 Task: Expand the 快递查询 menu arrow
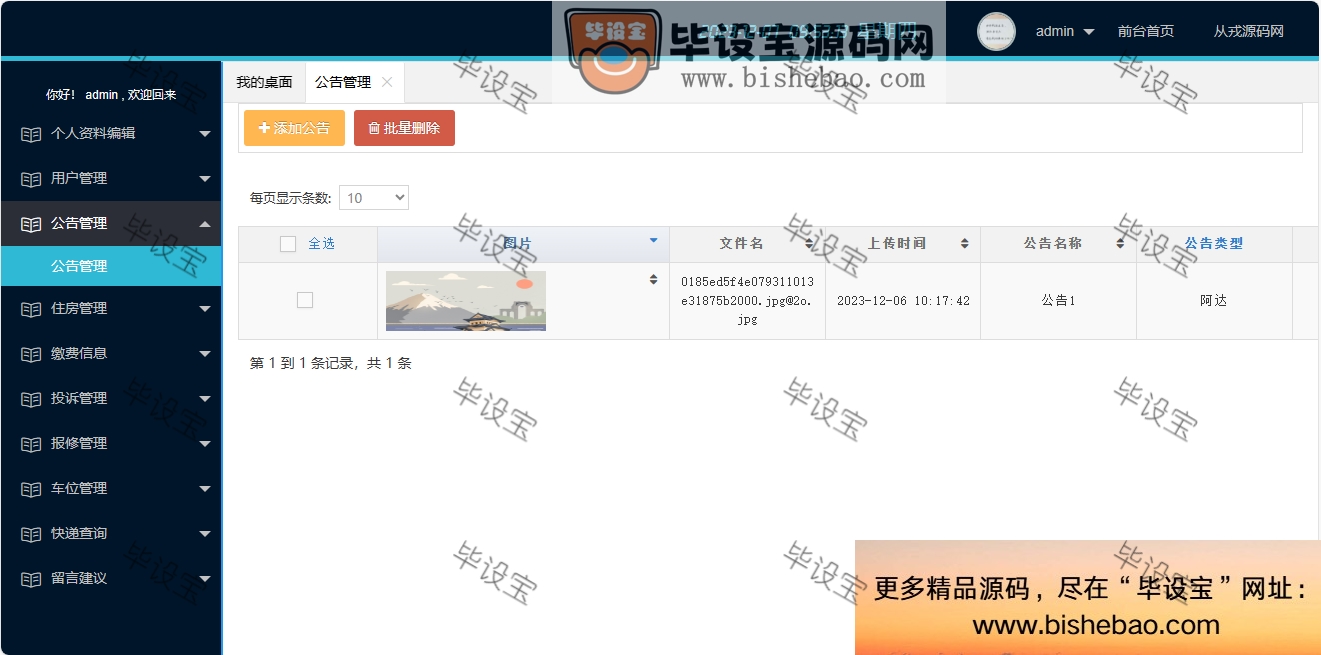pyautogui.click(x=205, y=534)
